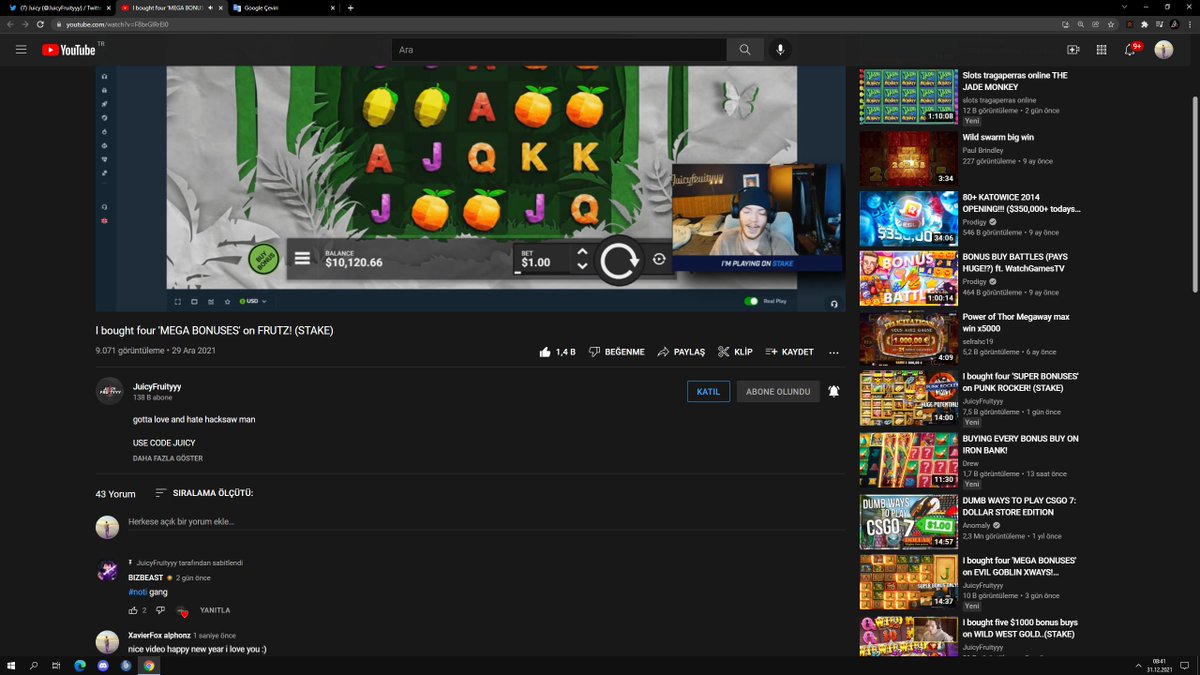Screen dimensions: 1200x675
Task: Click the browser back arrow
Action: [11, 24]
